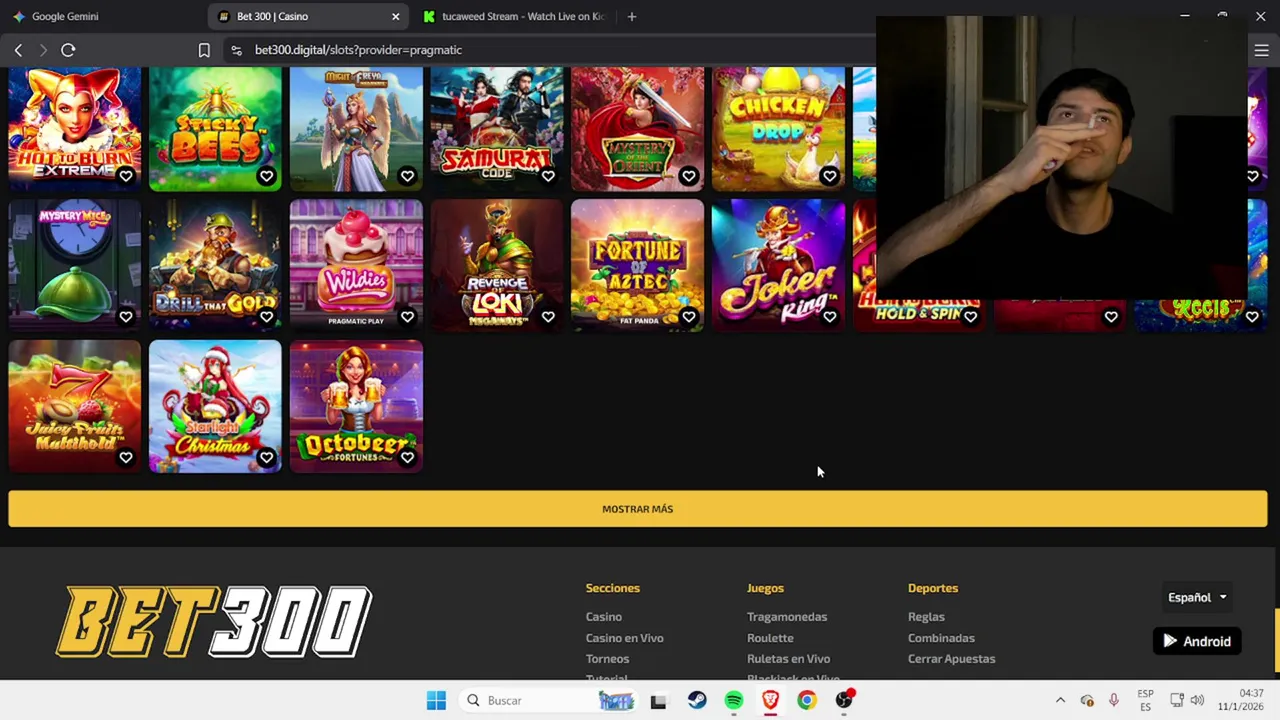Open the Fortune of Aztec slot

[637, 265]
